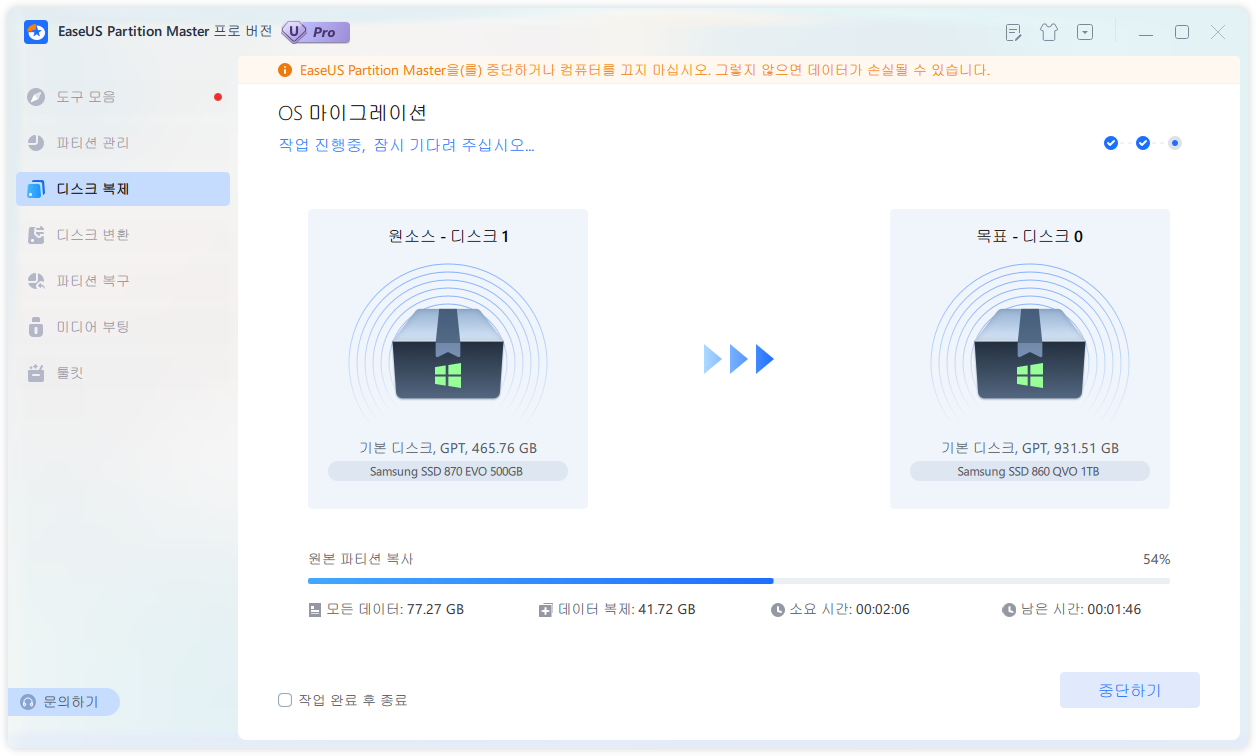Viewport: 1256px width, 756px height.
Task: Click 기본 디스크, GPT, 465.76 GB text
Action: pos(448,448)
